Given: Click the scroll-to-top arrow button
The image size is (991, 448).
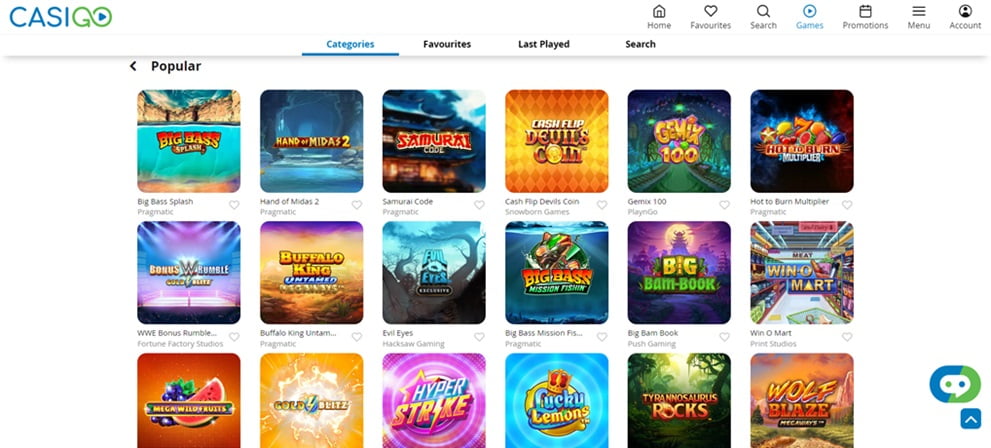Looking at the screenshot, I should click(970, 418).
